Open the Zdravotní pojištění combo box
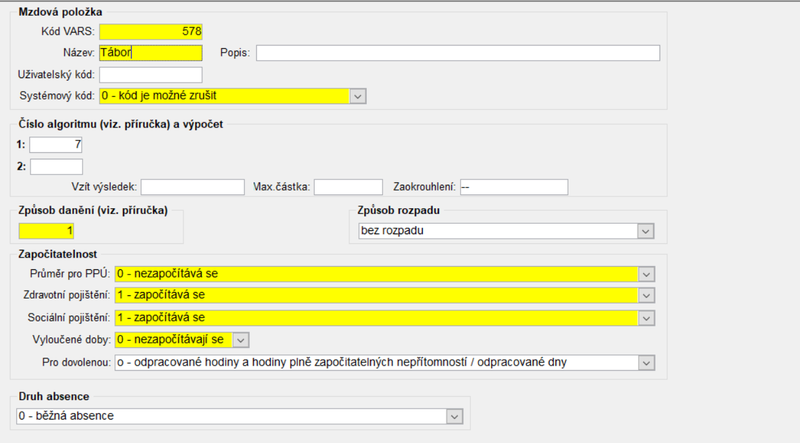 (x=384, y=295)
